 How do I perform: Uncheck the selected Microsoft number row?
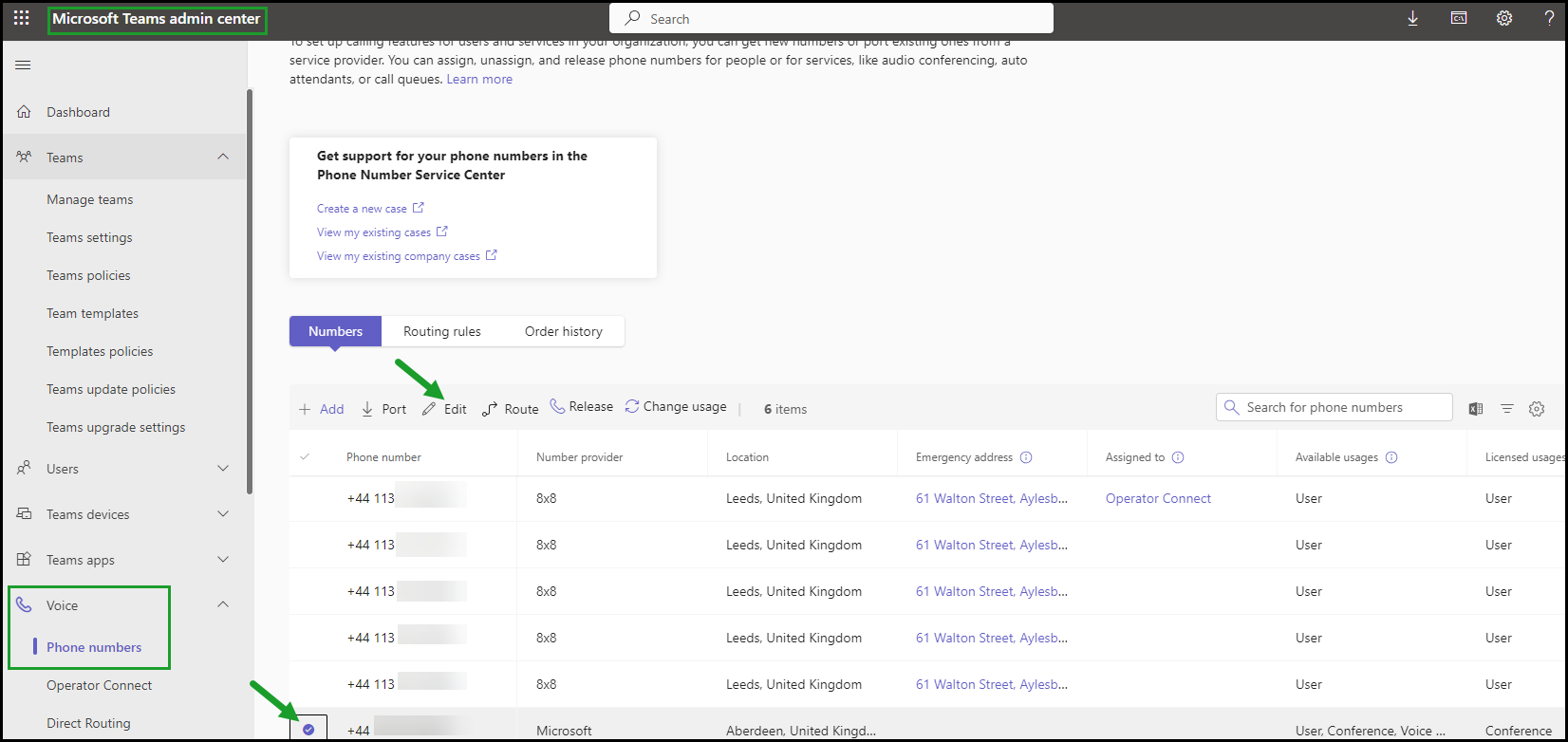coord(308,730)
